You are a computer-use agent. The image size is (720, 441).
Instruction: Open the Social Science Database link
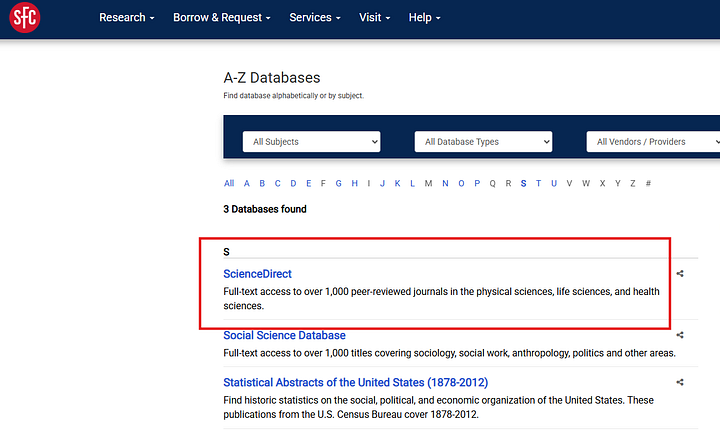(284, 335)
